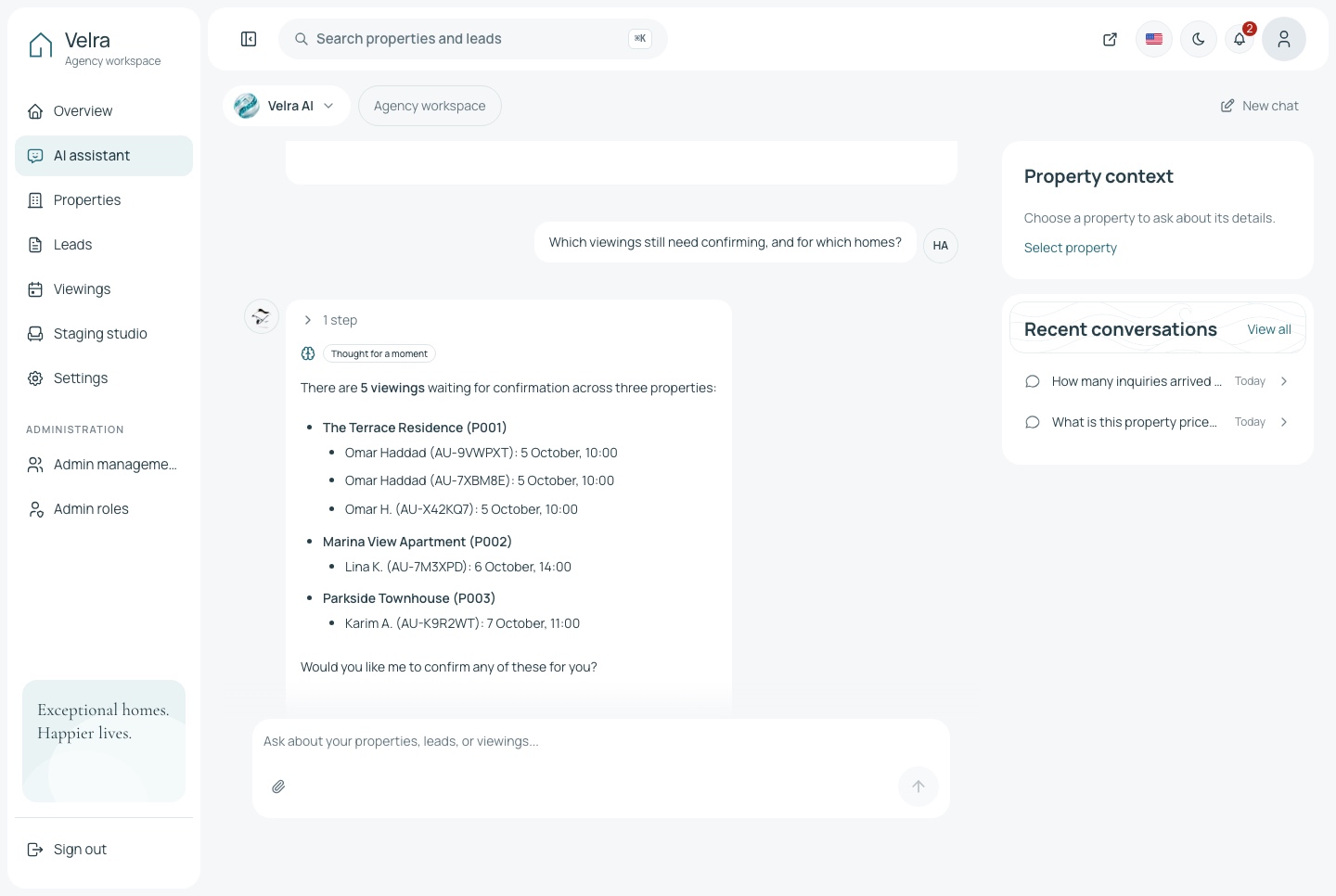Open the user profile avatar button
This screenshot has height=896, width=1336.
pos(1284,39)
